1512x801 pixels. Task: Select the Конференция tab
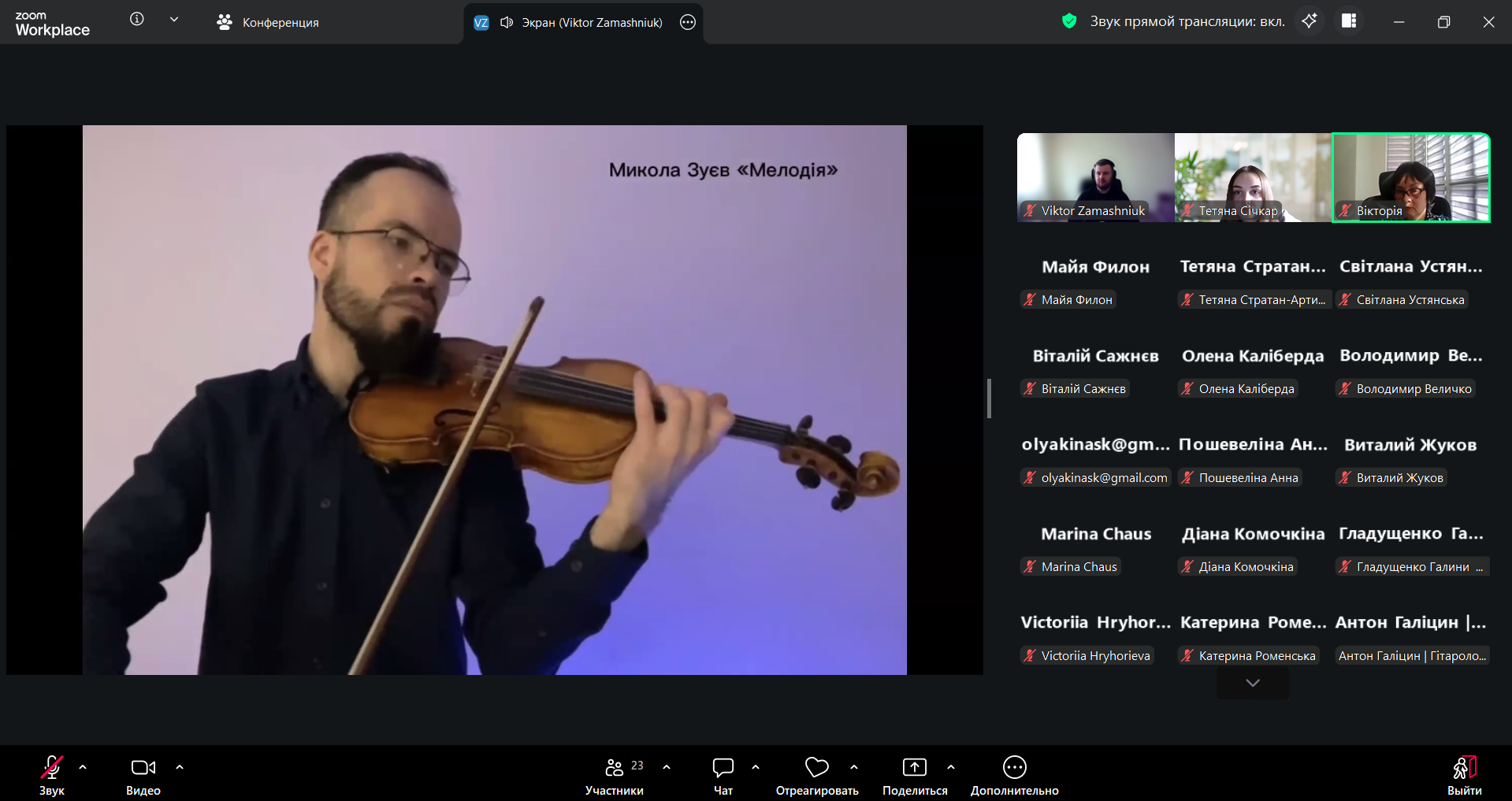coord(268,23)
